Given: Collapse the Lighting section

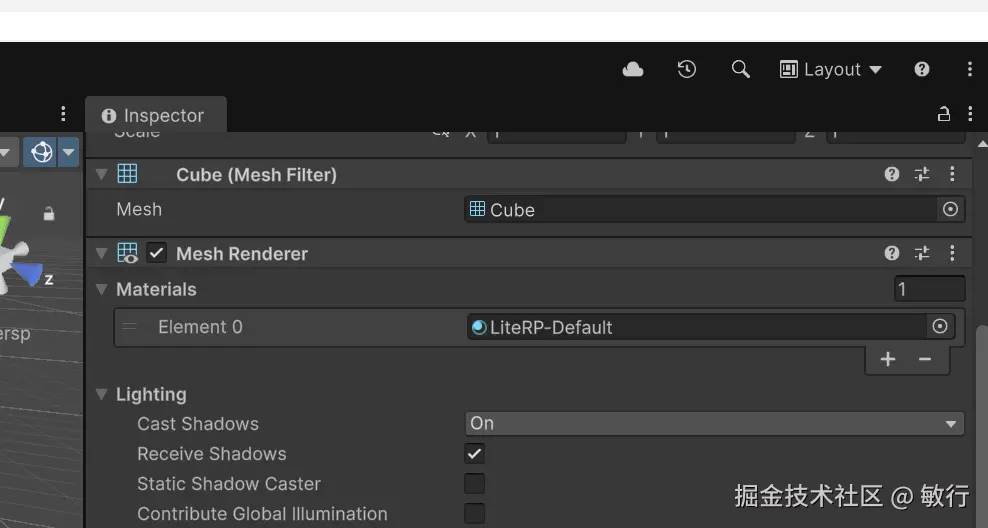Looking at the screenshot, I should [101, 394].
